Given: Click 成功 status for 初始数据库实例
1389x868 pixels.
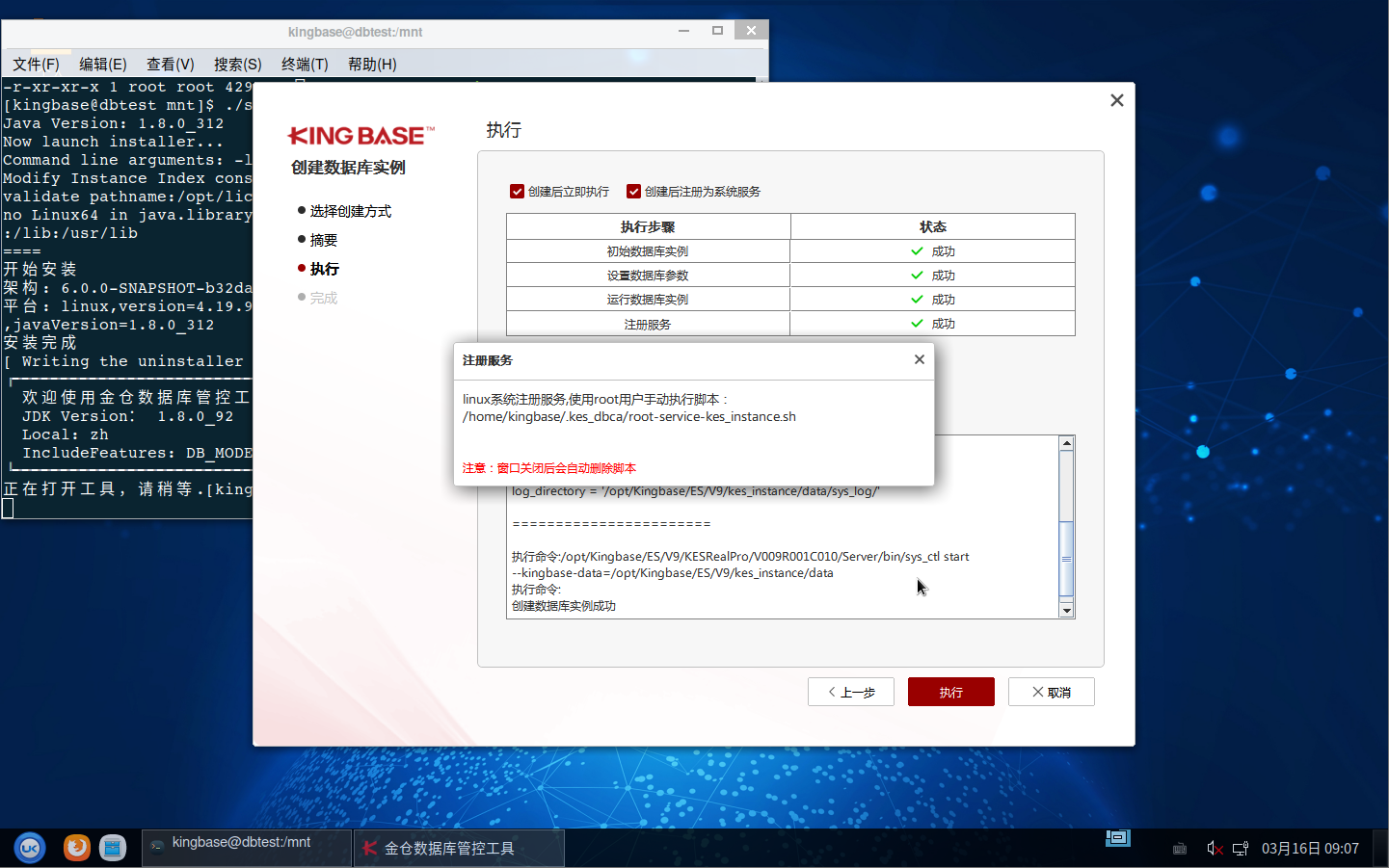Looking at the screenshot, I should [x=933, y=251].
